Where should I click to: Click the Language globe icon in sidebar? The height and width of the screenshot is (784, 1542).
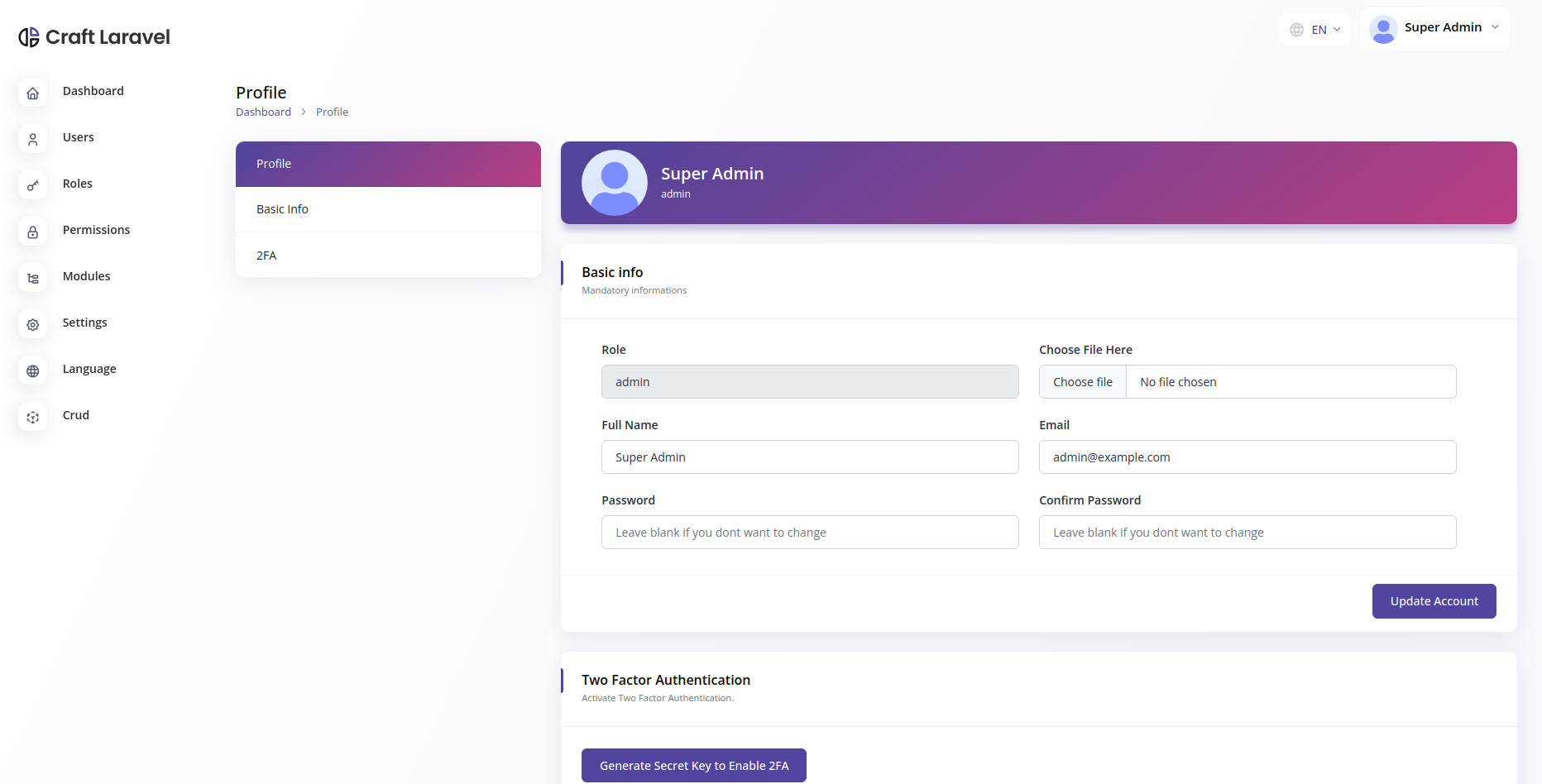(33, 371)
